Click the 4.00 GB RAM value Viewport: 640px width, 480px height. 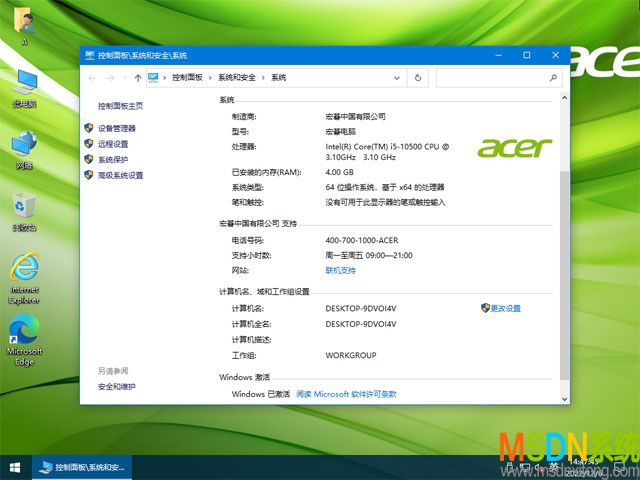pyautogui.click(x=340, y=172)
